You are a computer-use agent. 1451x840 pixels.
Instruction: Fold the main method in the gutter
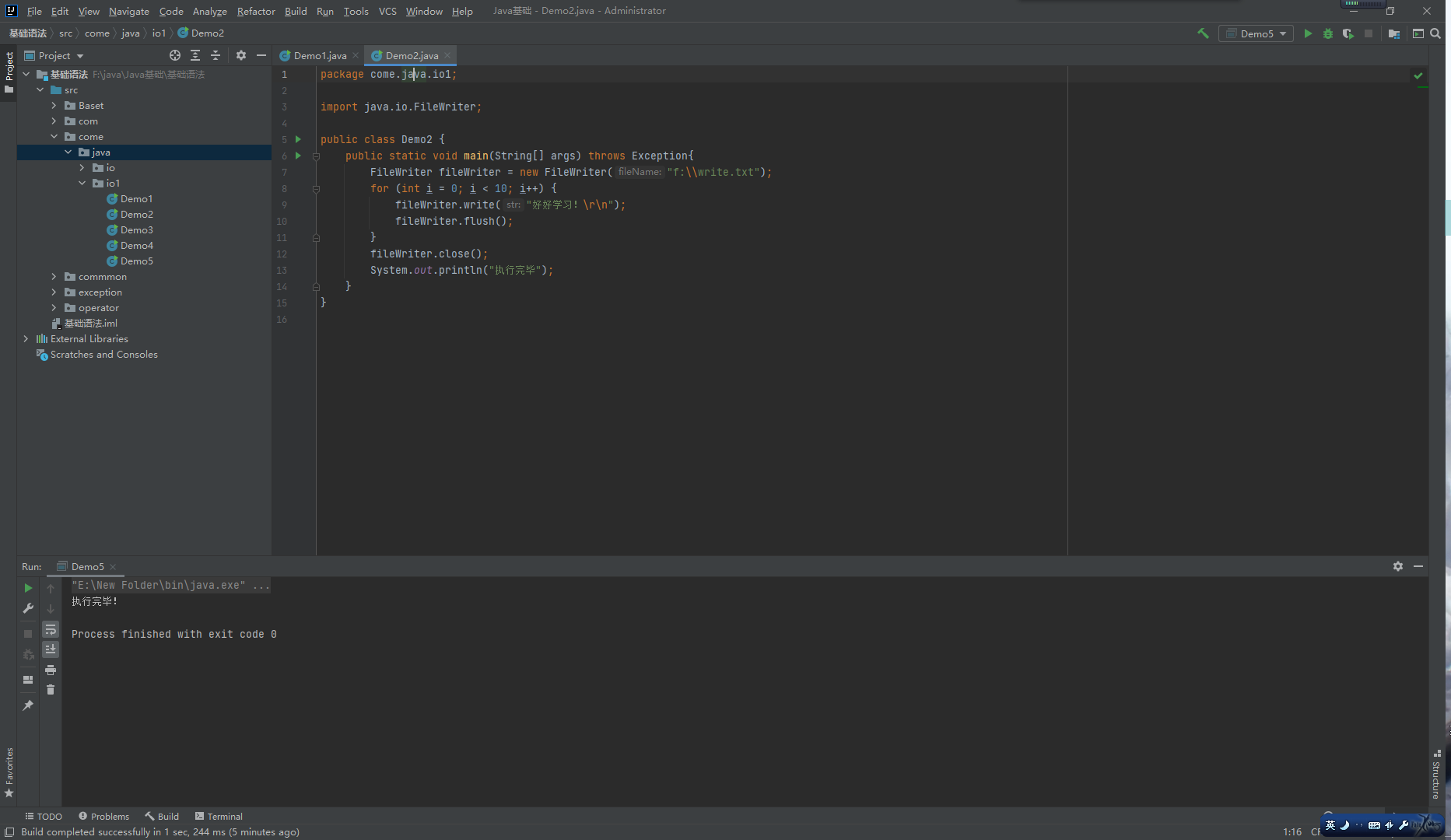(x=316, y=156)
